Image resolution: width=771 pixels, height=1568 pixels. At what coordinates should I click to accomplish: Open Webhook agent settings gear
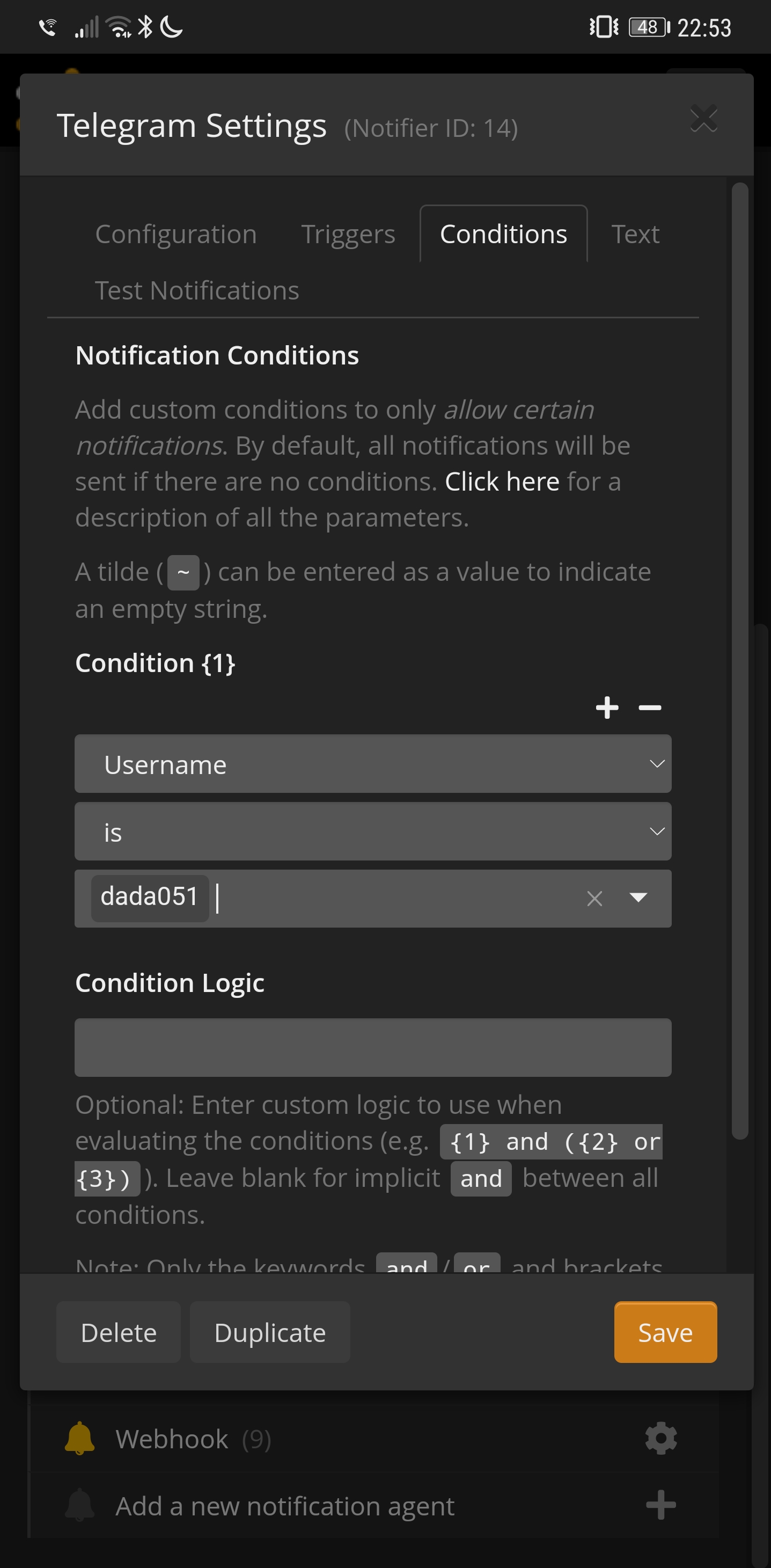pos(661,1438)
